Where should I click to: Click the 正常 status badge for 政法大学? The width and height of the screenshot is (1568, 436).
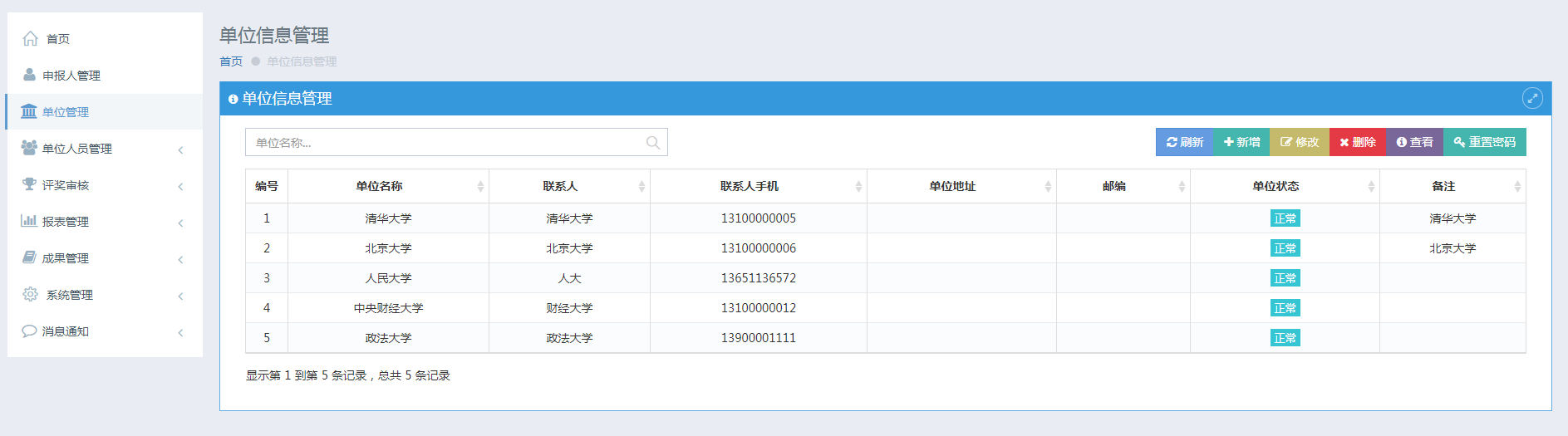click(1285, 338)
